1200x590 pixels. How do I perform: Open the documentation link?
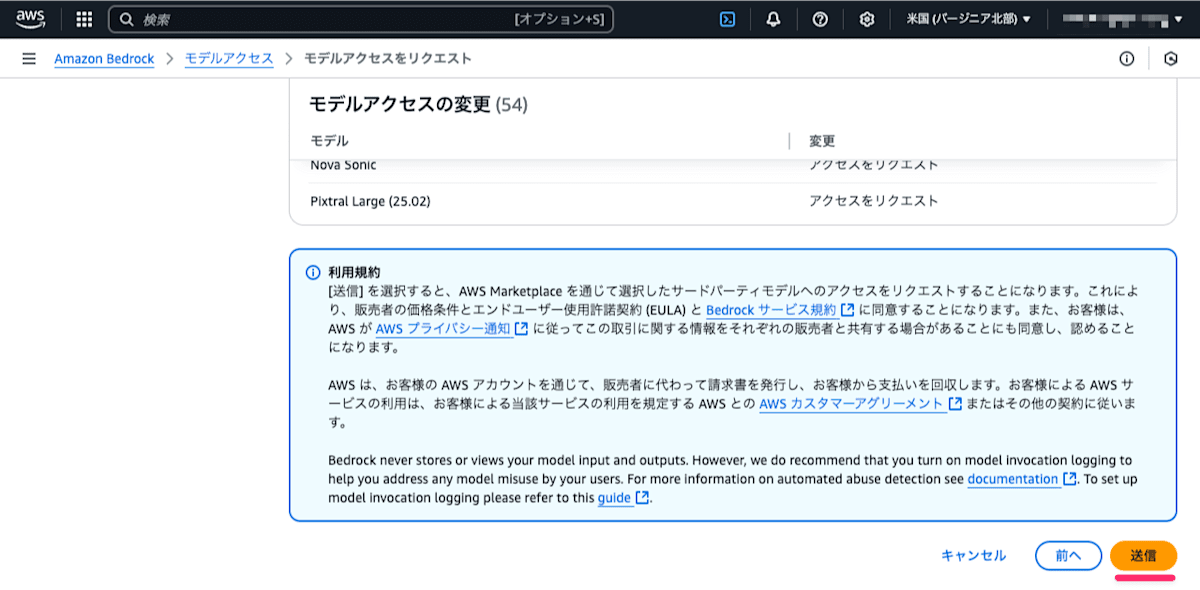tap(1013, 479)
